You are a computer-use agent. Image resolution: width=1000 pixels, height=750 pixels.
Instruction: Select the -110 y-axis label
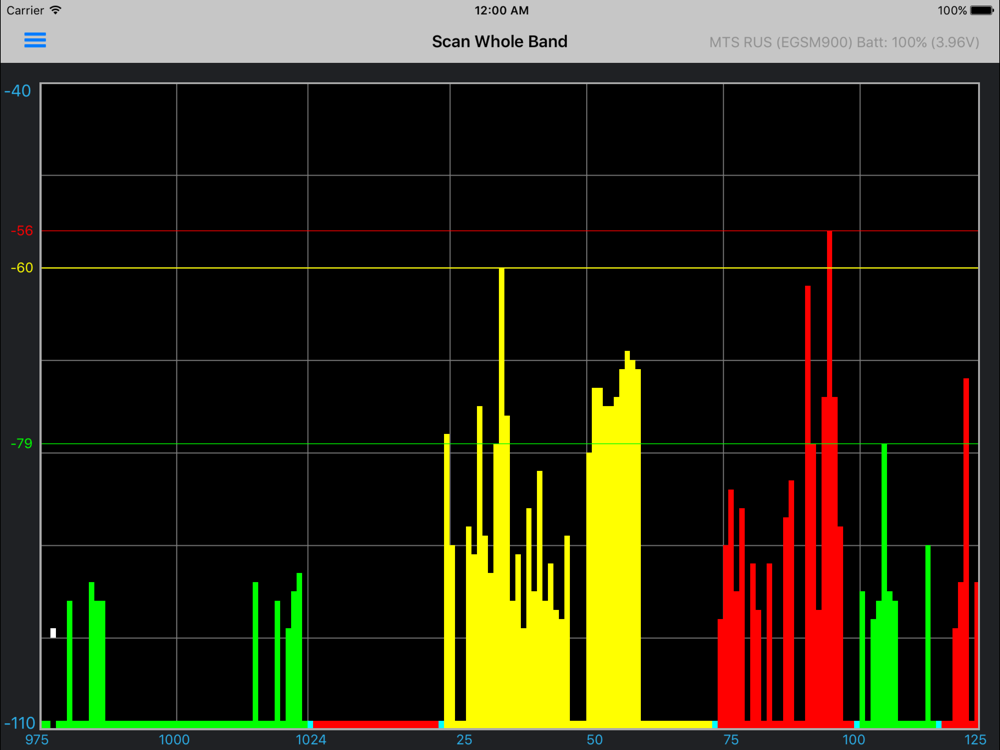[20, 723]
